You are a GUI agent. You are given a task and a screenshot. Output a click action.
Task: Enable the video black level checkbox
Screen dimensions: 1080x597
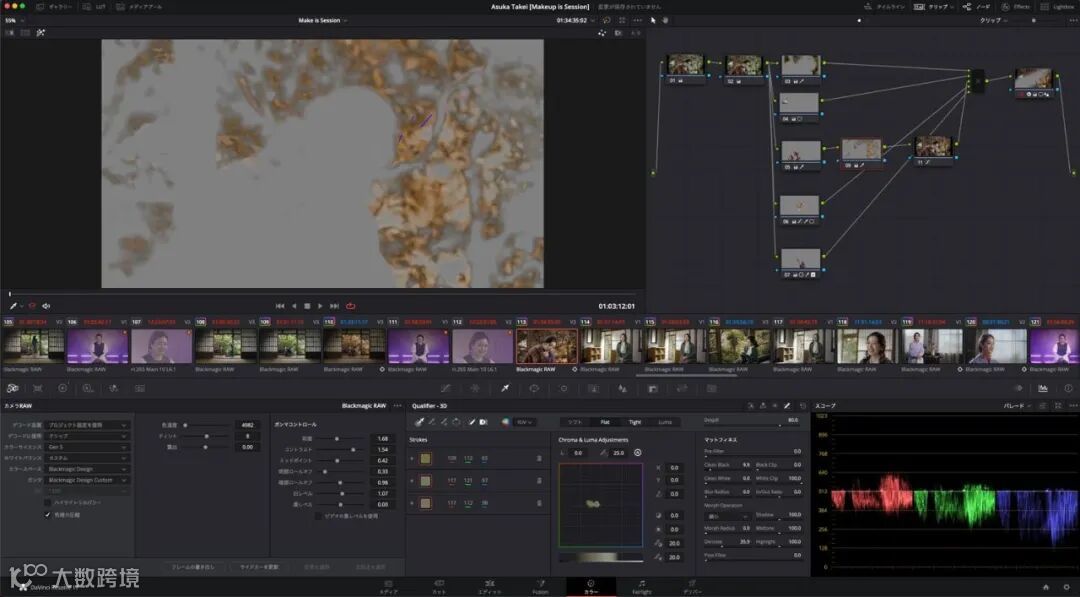click(318, 516)
